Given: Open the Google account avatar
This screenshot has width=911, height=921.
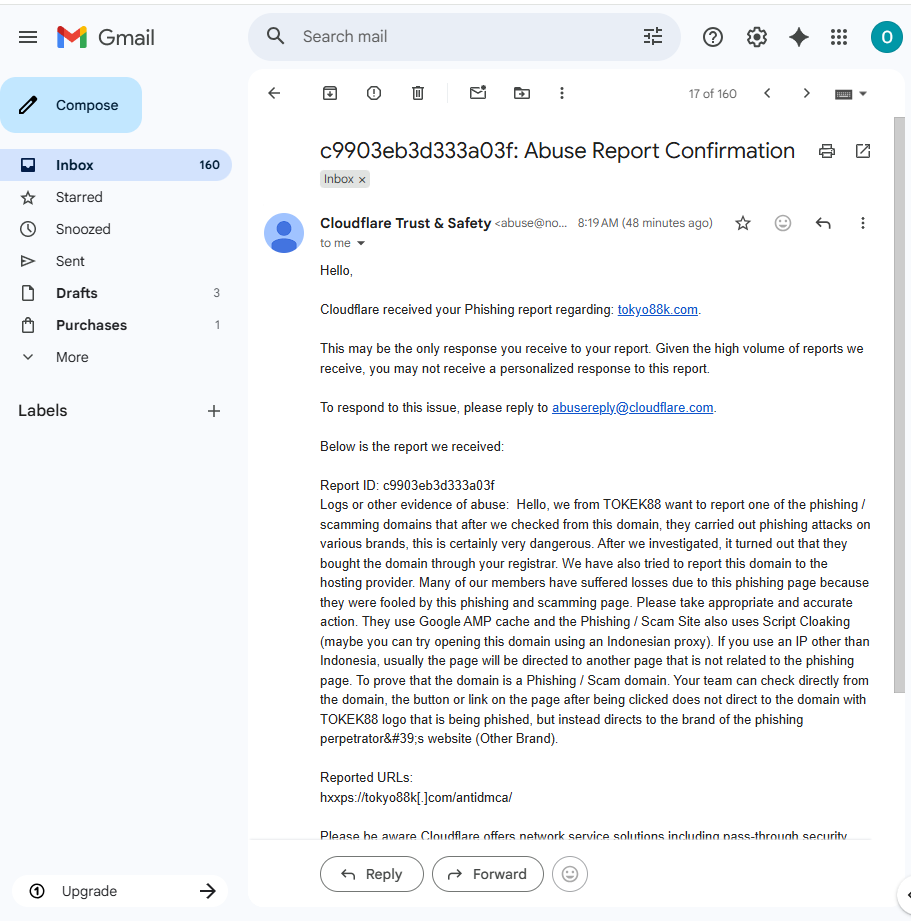Looking at the screenshot, I should (x=886, y=37).
